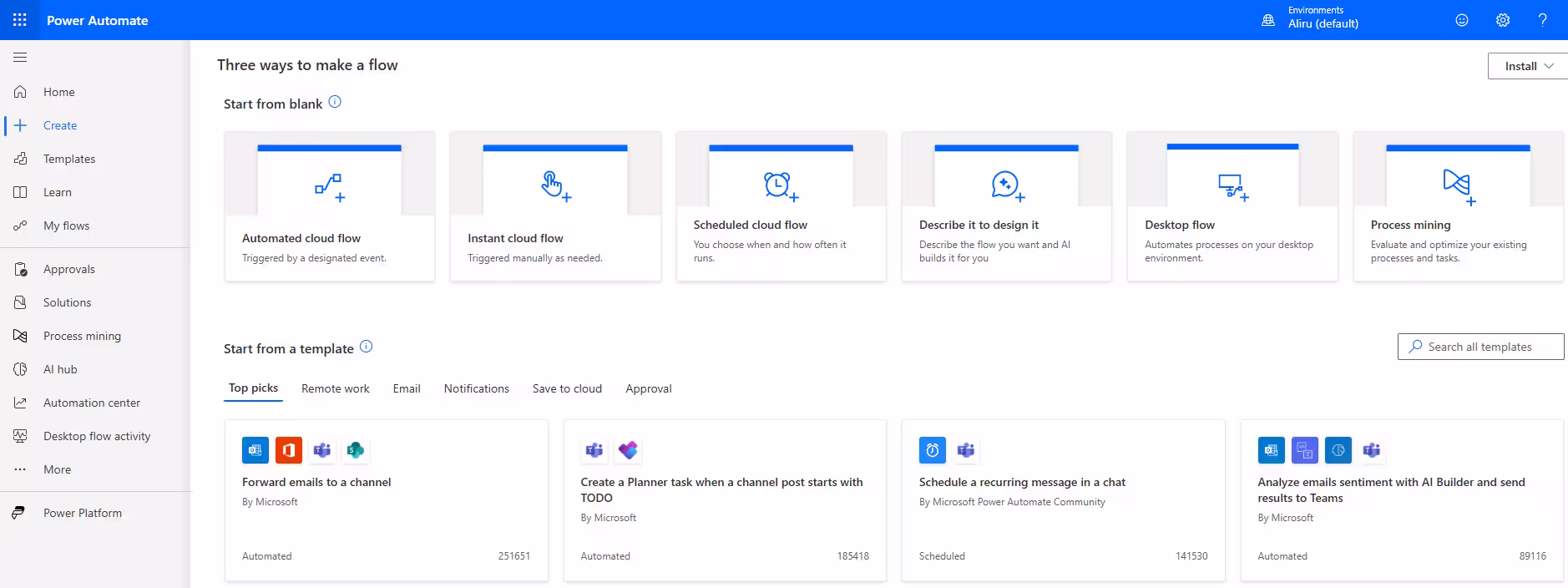Switch to the Approval tab
The height and width of the screenshot is (588, 1568).
(649, 388)
